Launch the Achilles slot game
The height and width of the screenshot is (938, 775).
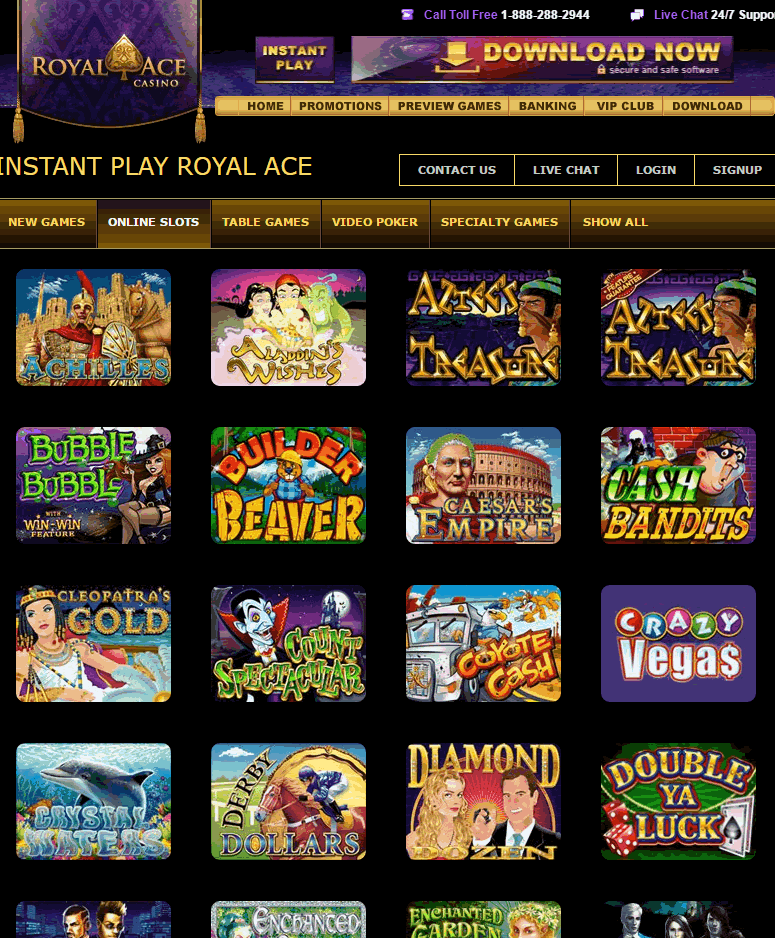(x=93, y=327)
